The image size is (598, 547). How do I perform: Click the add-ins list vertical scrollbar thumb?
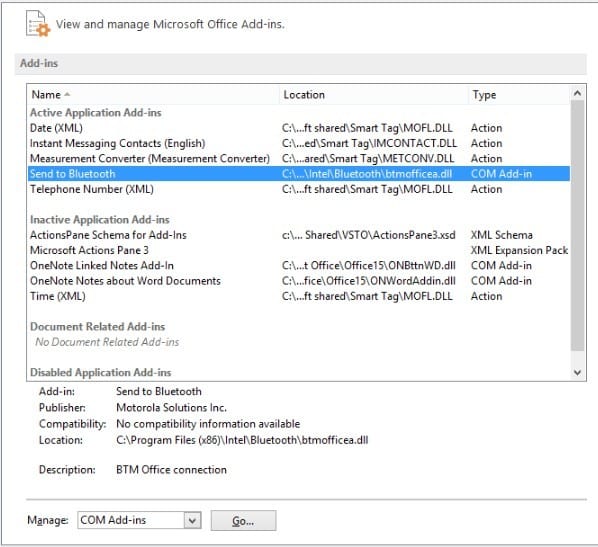click(577, 225)
